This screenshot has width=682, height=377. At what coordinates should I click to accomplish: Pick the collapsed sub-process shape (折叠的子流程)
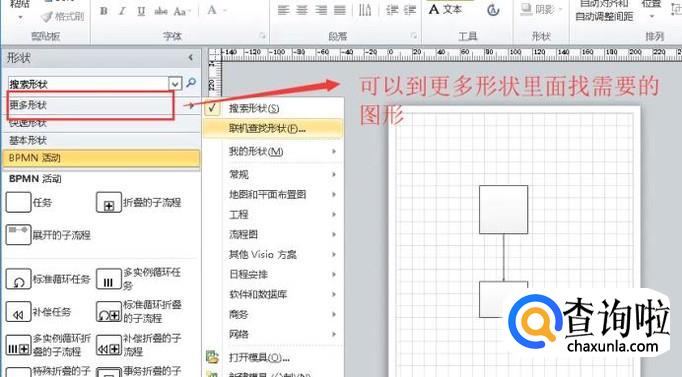139,202
